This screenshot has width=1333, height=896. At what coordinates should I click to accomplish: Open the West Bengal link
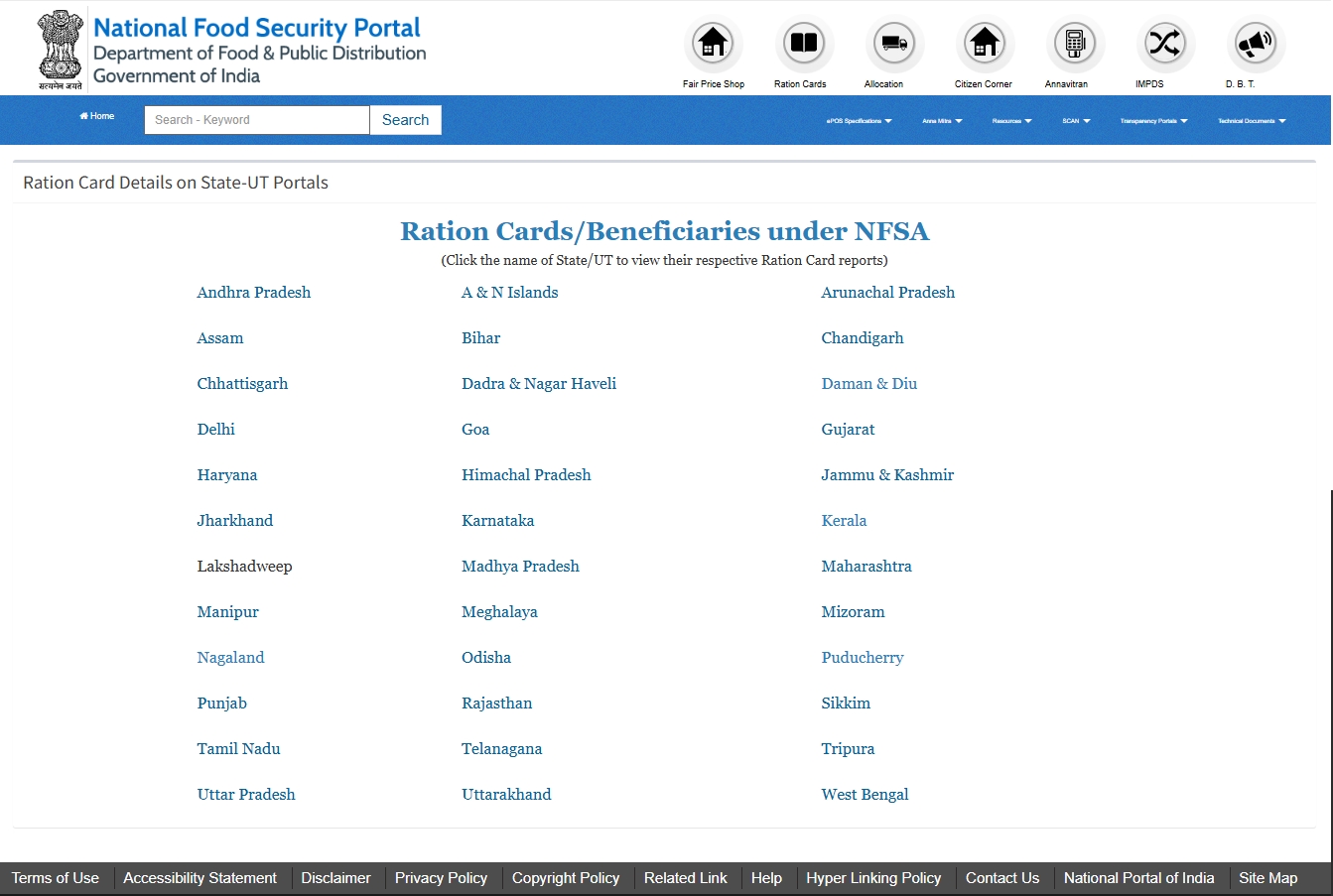(865, 795)
